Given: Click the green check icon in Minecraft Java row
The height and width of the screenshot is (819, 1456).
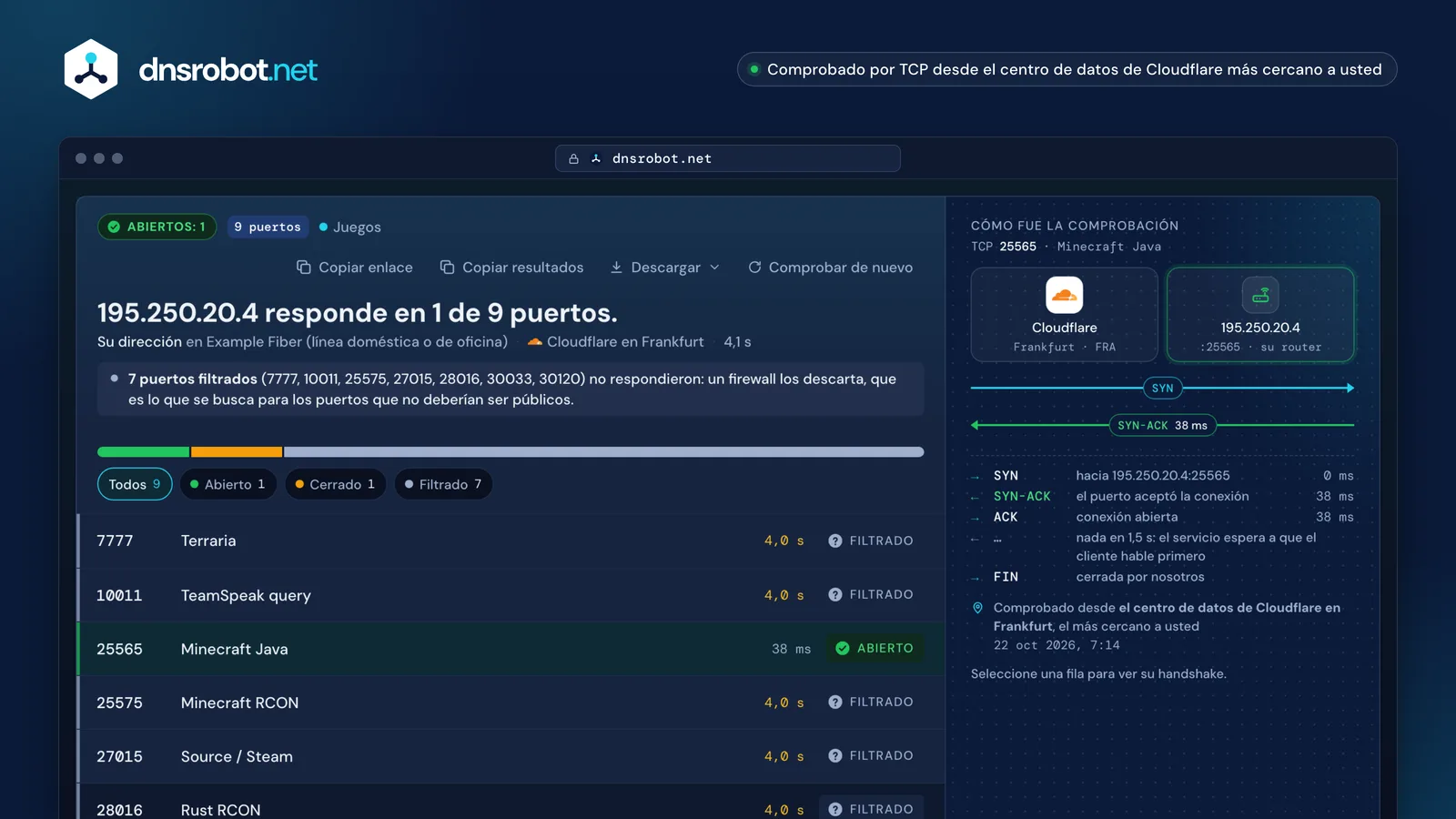Looking at the screenshot, I should 843,648.
